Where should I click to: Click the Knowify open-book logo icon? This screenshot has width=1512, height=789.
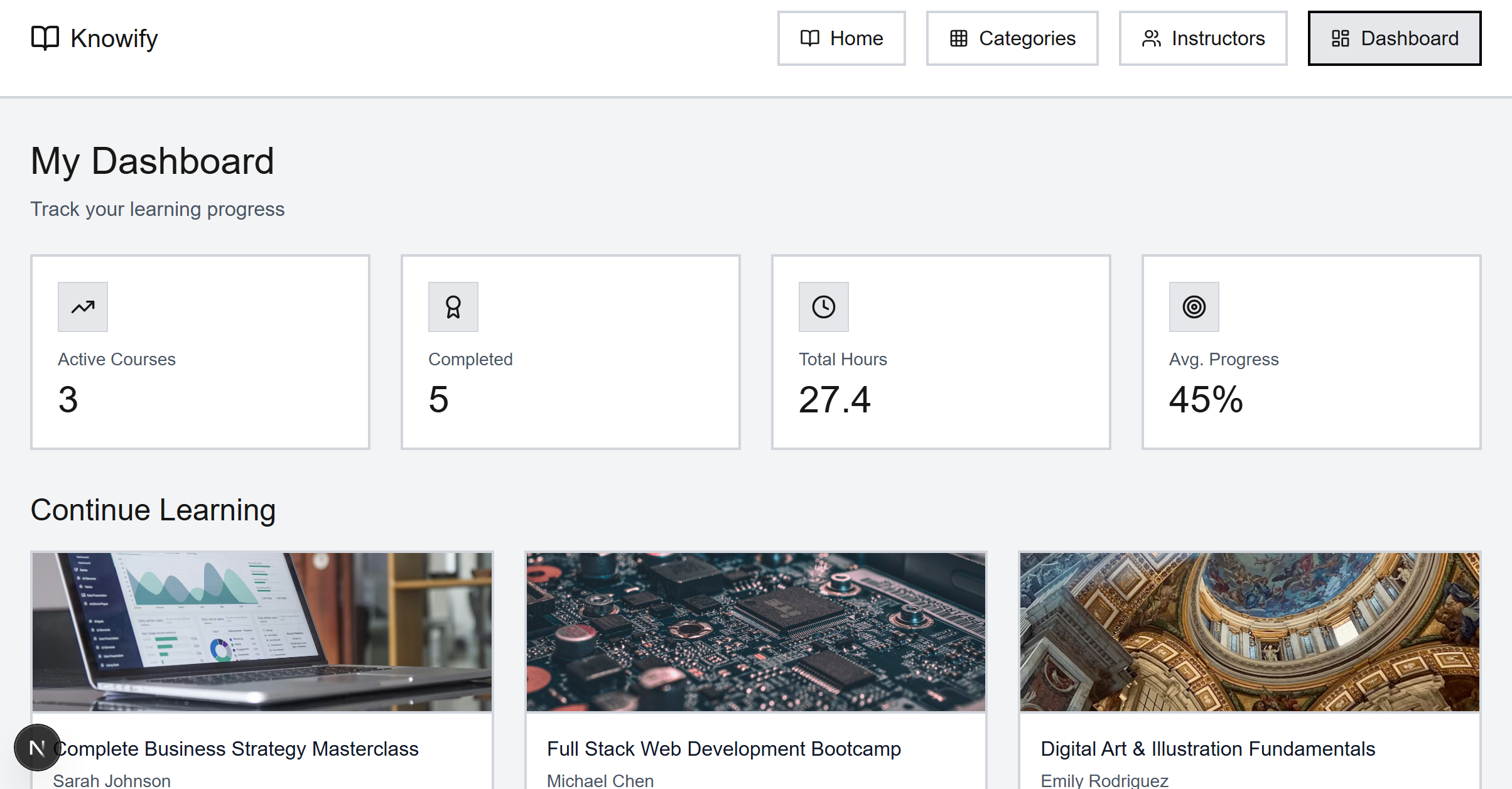[x=45, y=38]
